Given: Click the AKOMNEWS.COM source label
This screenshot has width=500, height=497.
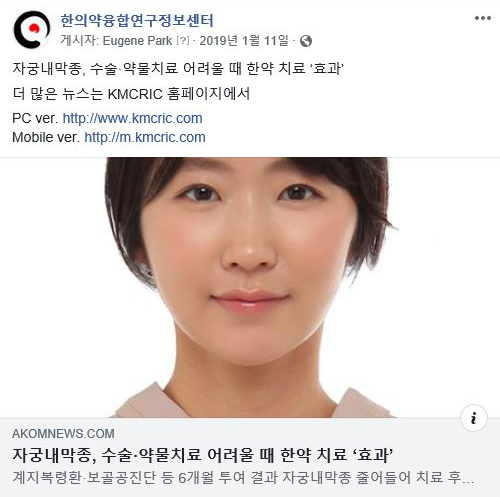Looking at the screenshot, I should 63,434.
